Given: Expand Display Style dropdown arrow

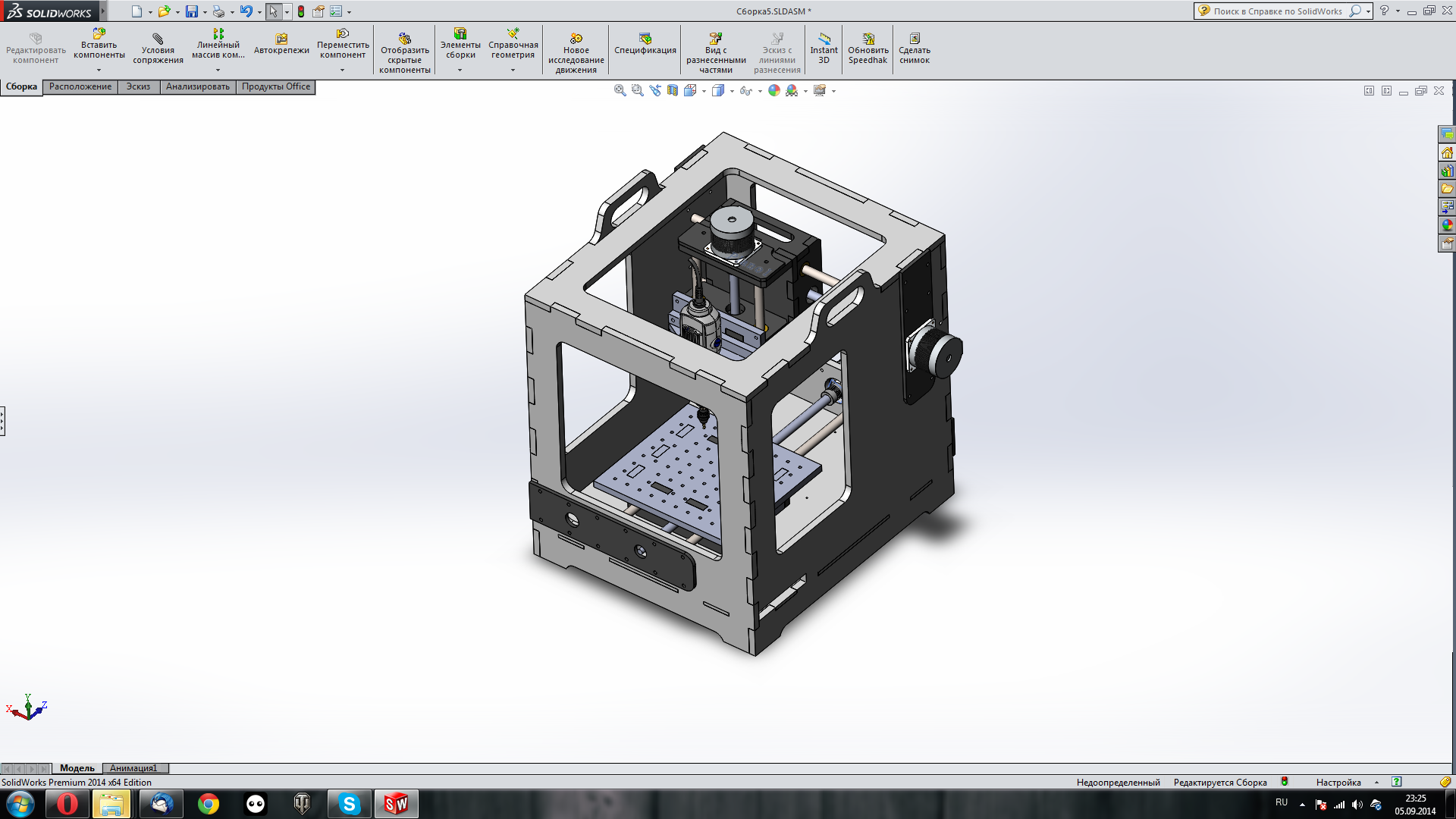Looking at the screenshot, I should coord(732,91).
